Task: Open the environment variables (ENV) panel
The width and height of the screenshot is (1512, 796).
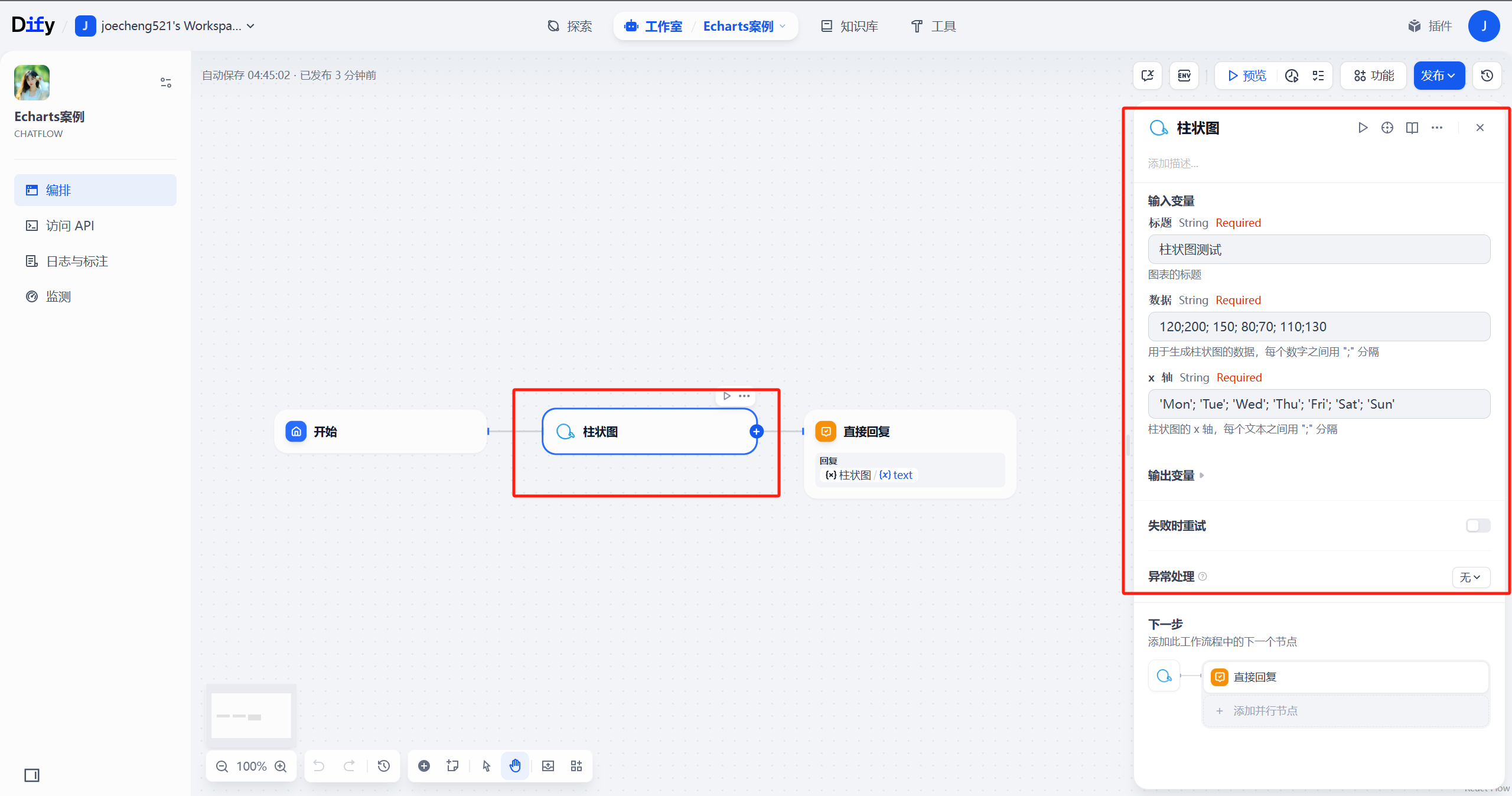Action: [x=1184, y=76]
